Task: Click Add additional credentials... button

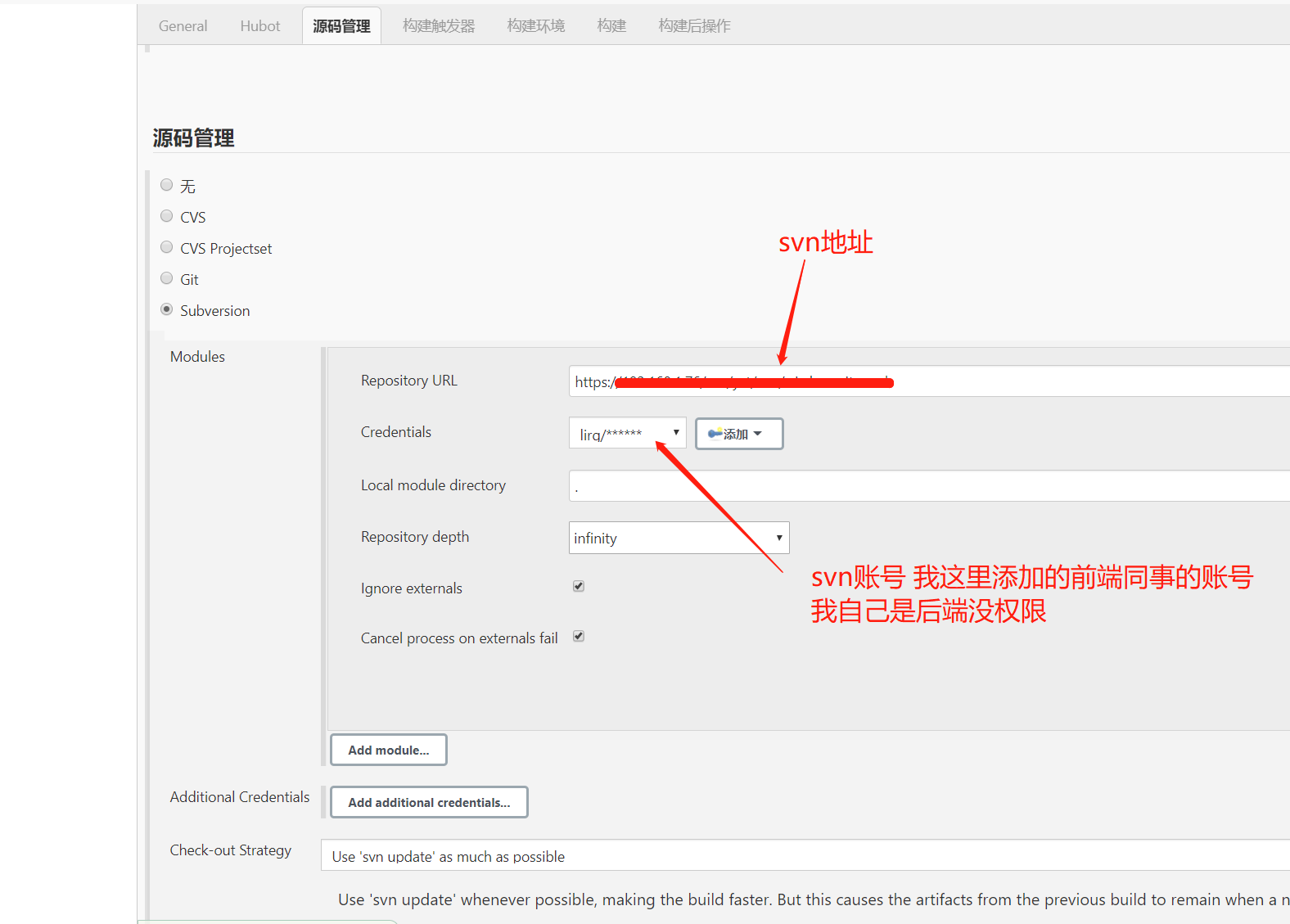Action: tap(429, 802)
